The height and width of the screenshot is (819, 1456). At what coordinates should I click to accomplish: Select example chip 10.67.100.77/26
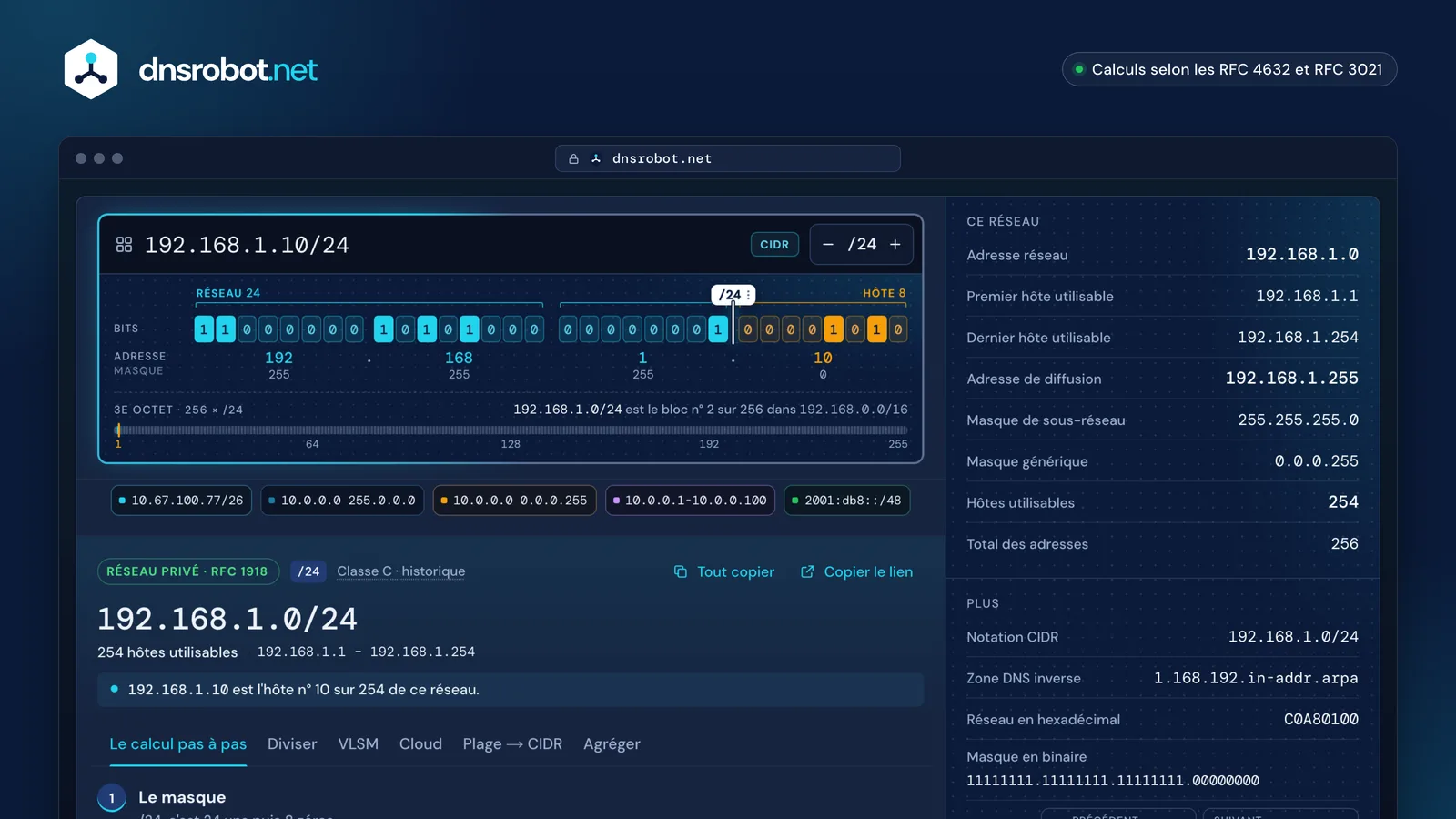pos(181,500)
